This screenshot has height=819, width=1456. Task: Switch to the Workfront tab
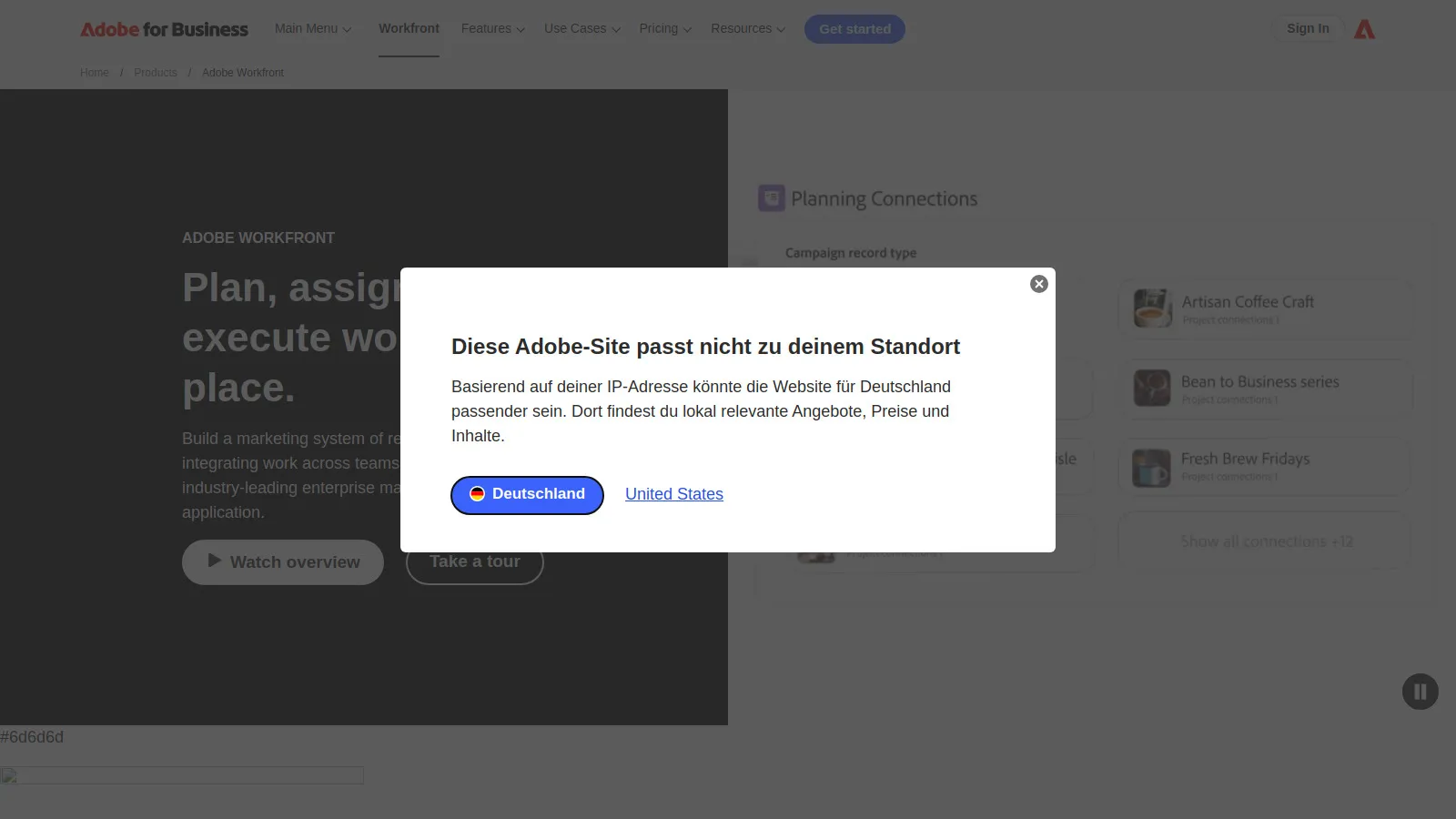click(409, 28)
